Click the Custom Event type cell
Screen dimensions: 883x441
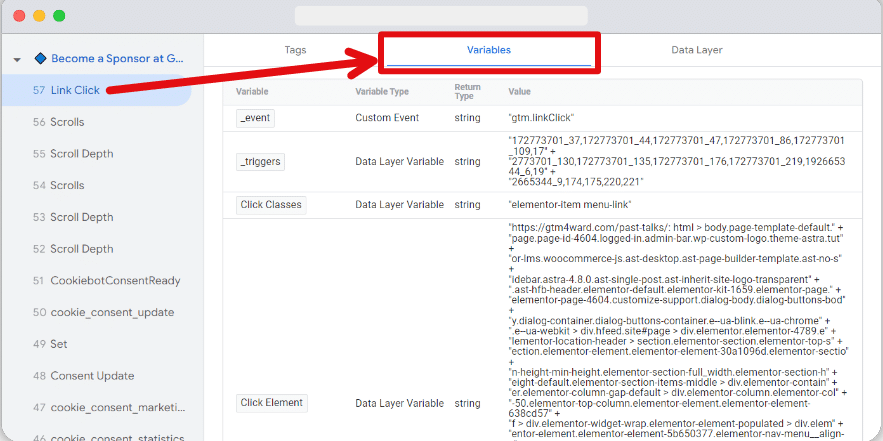click(x=387, y=118)
